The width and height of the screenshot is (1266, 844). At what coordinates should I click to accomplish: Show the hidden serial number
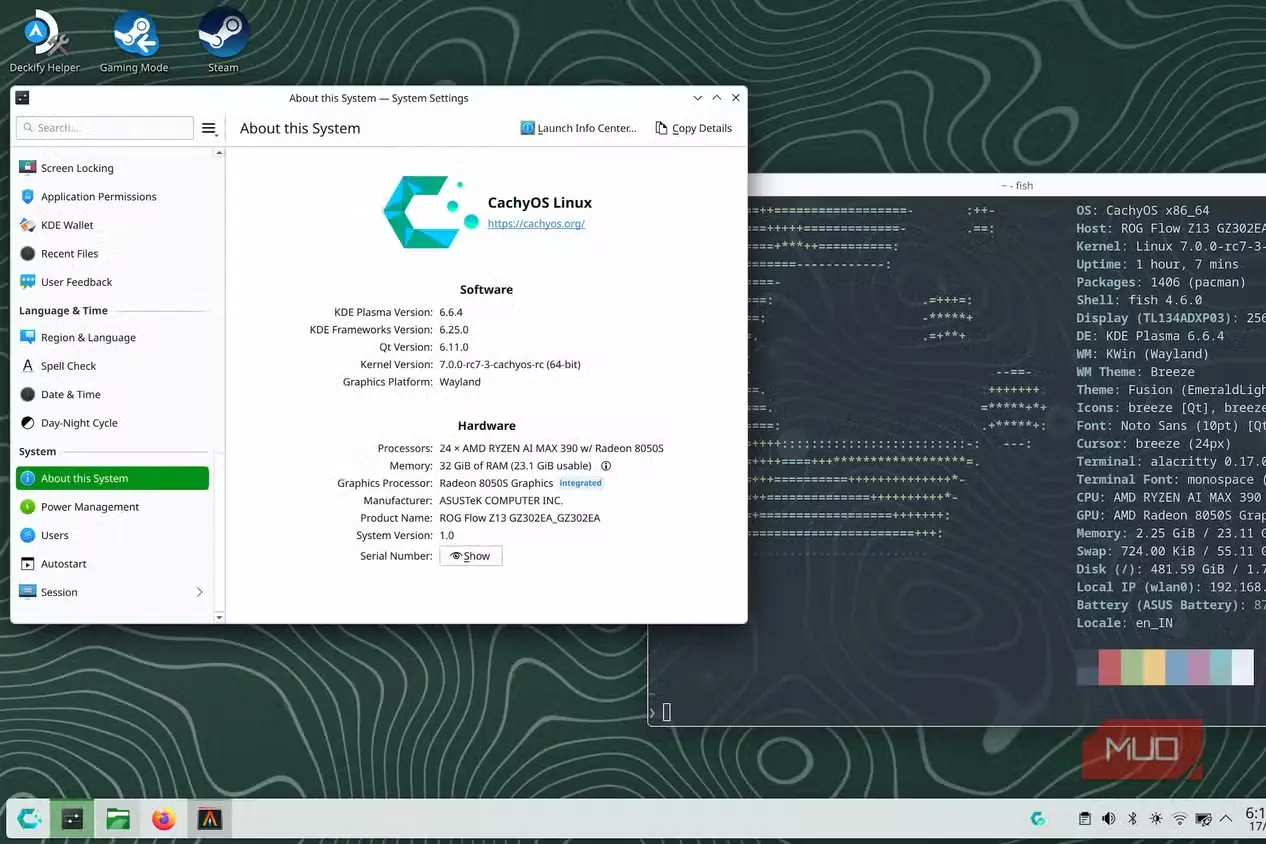coord(471,556)
